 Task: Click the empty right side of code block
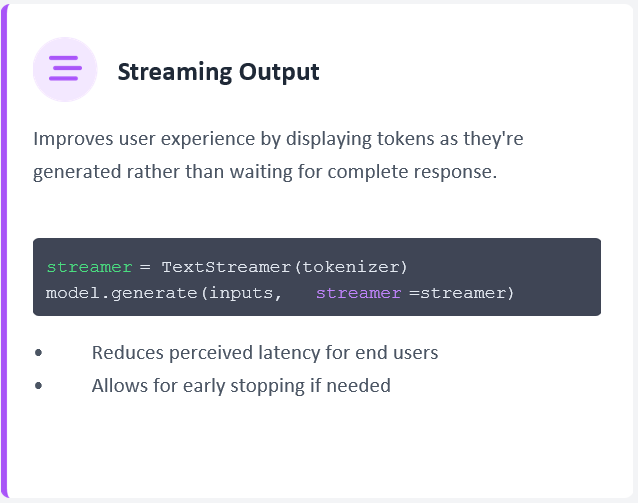560,278
